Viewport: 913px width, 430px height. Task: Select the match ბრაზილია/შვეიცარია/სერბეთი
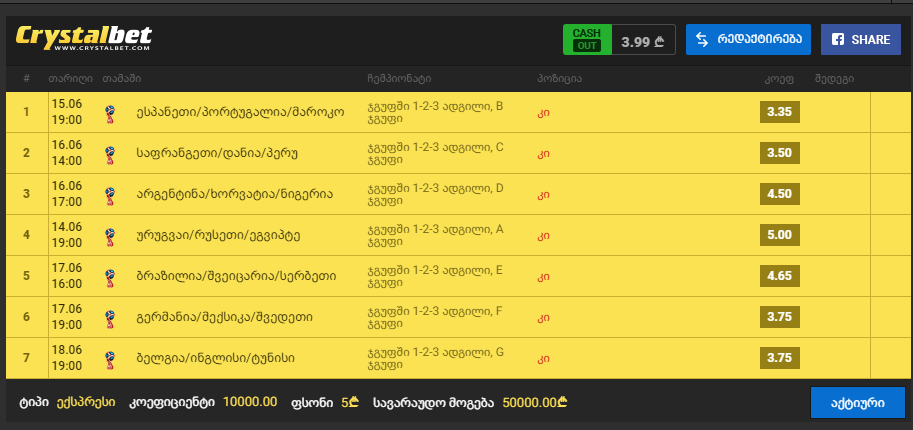235,276
